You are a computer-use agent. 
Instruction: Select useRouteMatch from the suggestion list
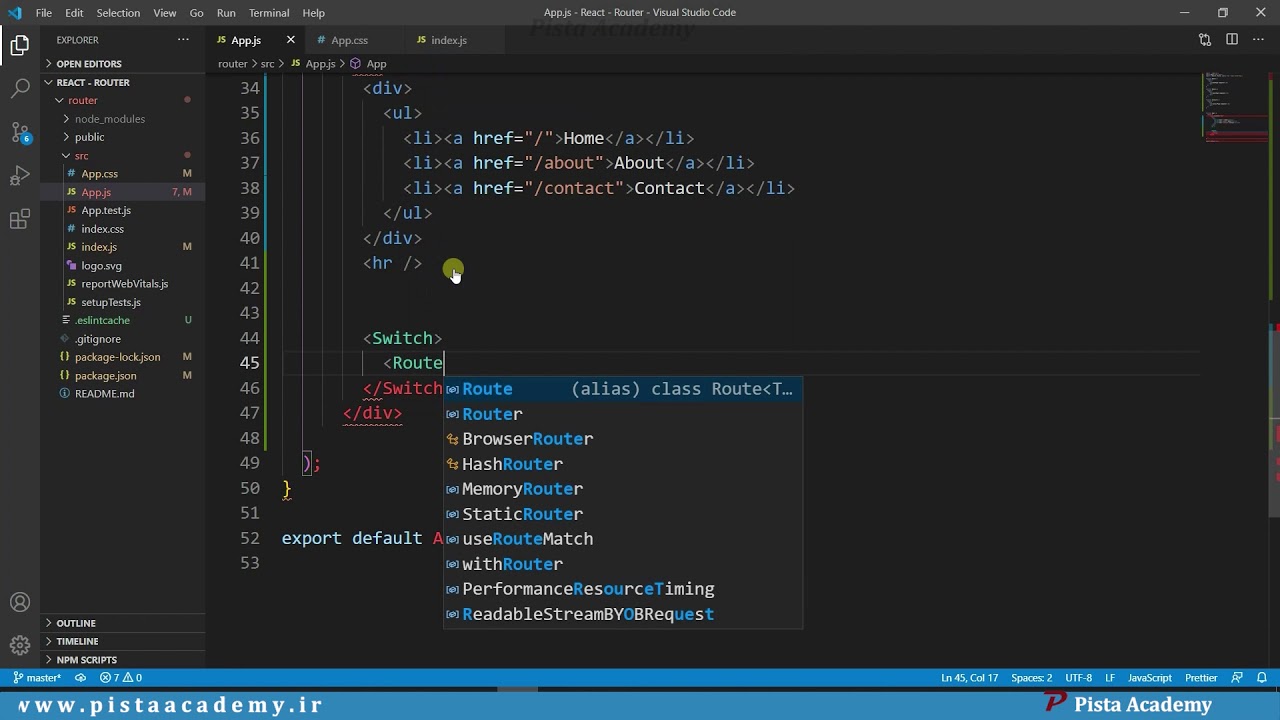(x=622, y=539)
